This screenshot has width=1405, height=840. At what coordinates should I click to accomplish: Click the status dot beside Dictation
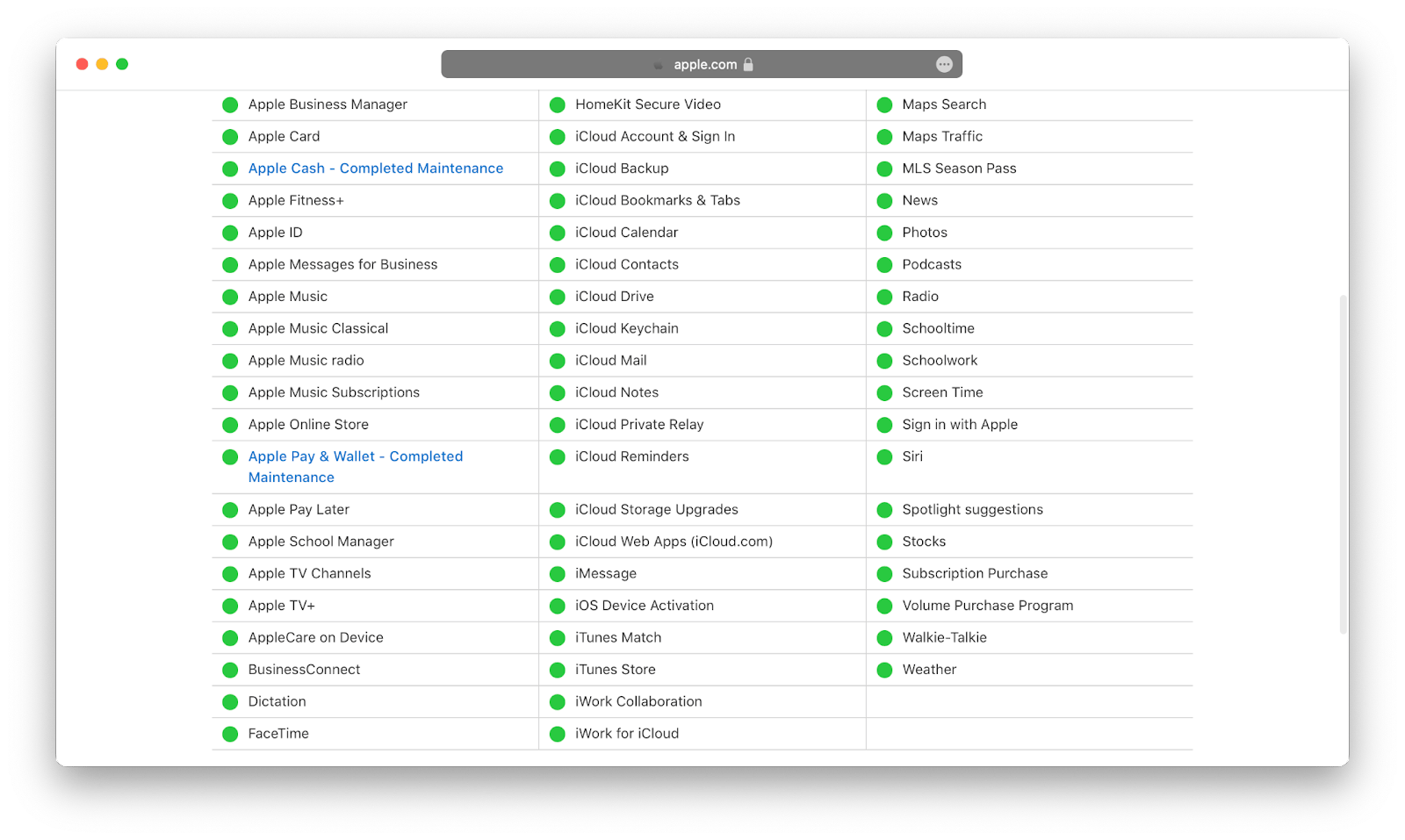(230, 702)
